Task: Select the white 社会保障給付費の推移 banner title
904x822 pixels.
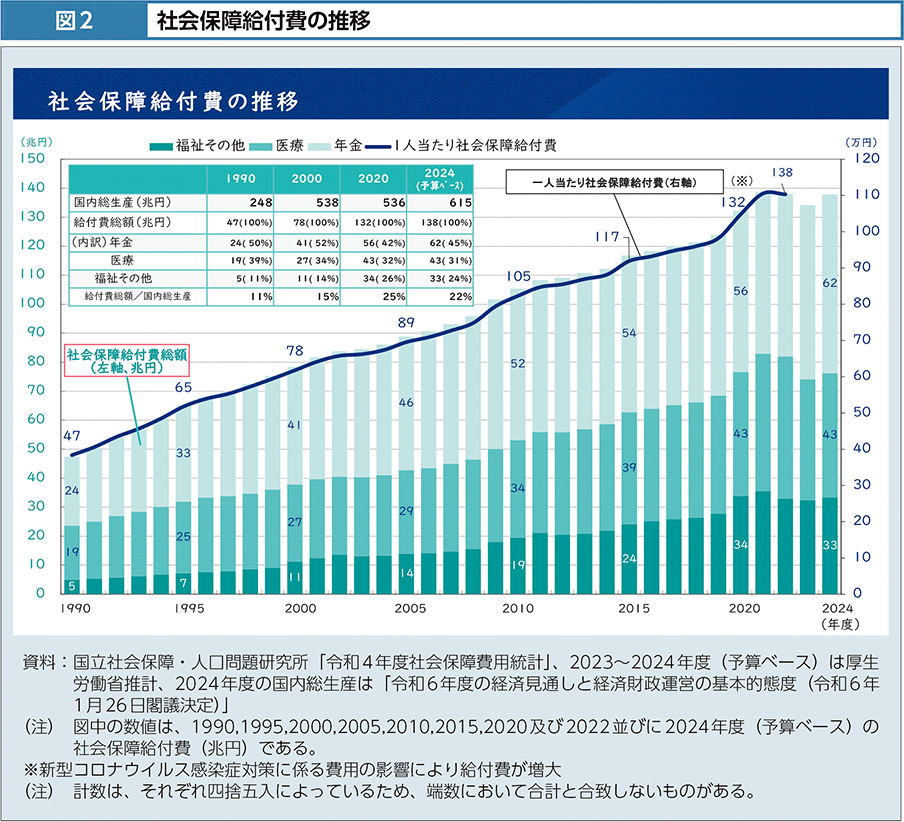Action: pyautogui.click(x=172, y=101)
